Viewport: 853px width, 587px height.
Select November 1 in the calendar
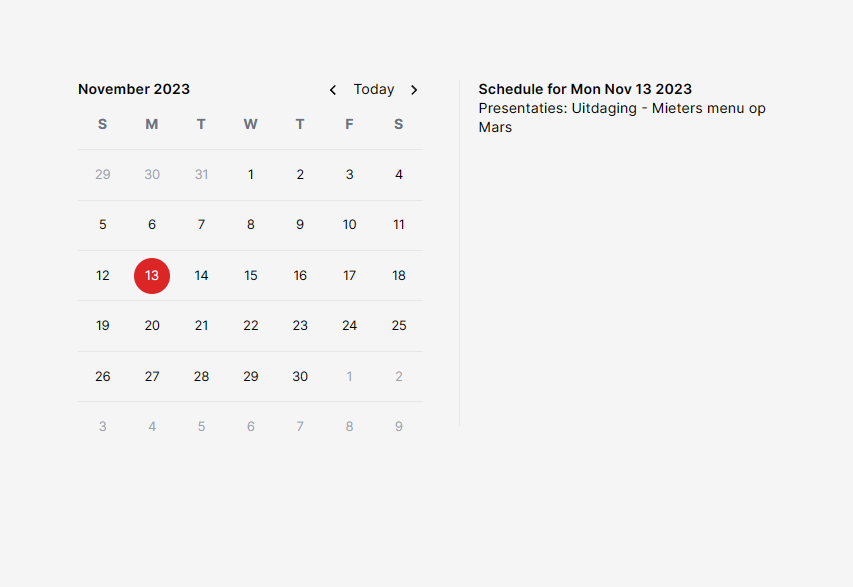point(251,175)
